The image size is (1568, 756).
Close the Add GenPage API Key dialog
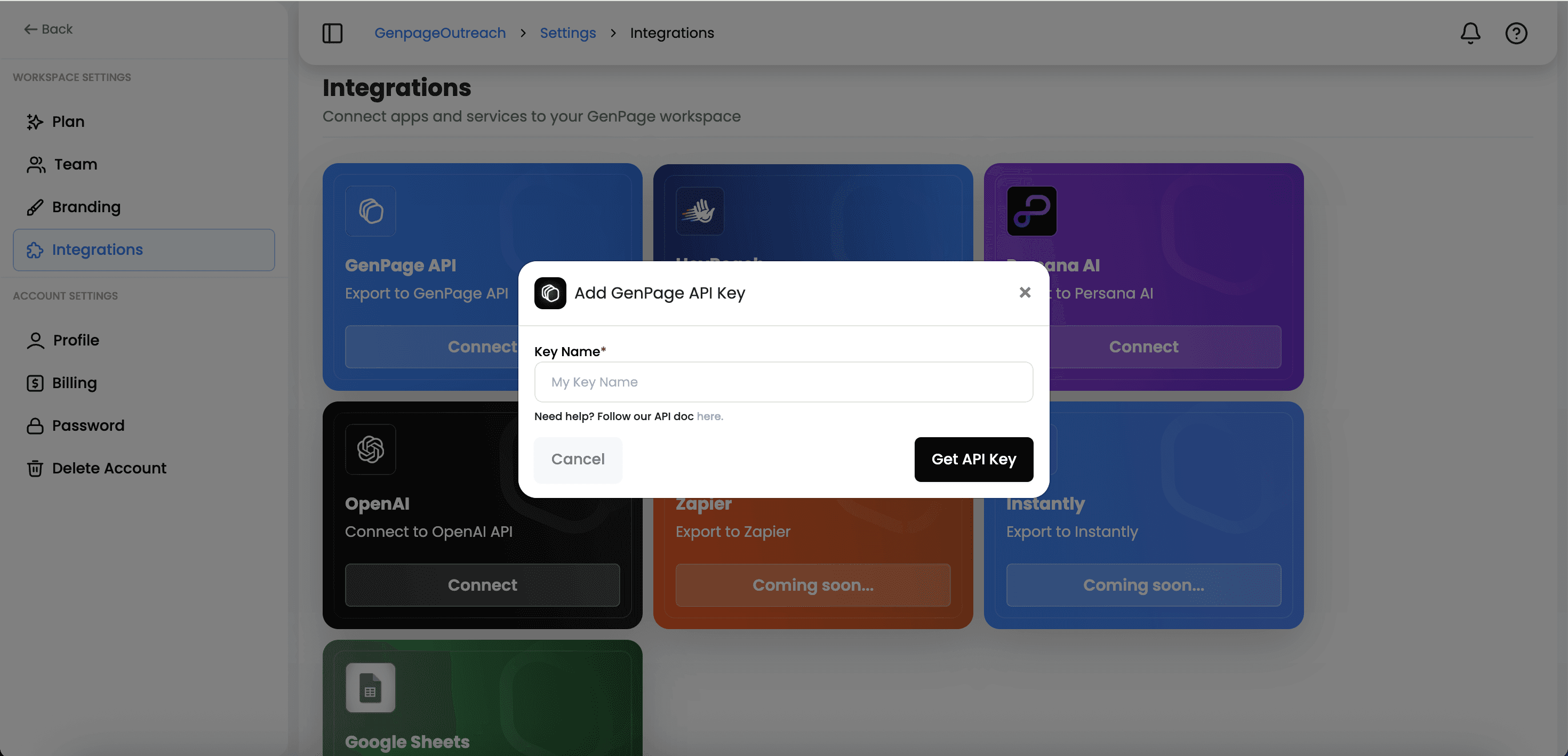pos(1025,293)
